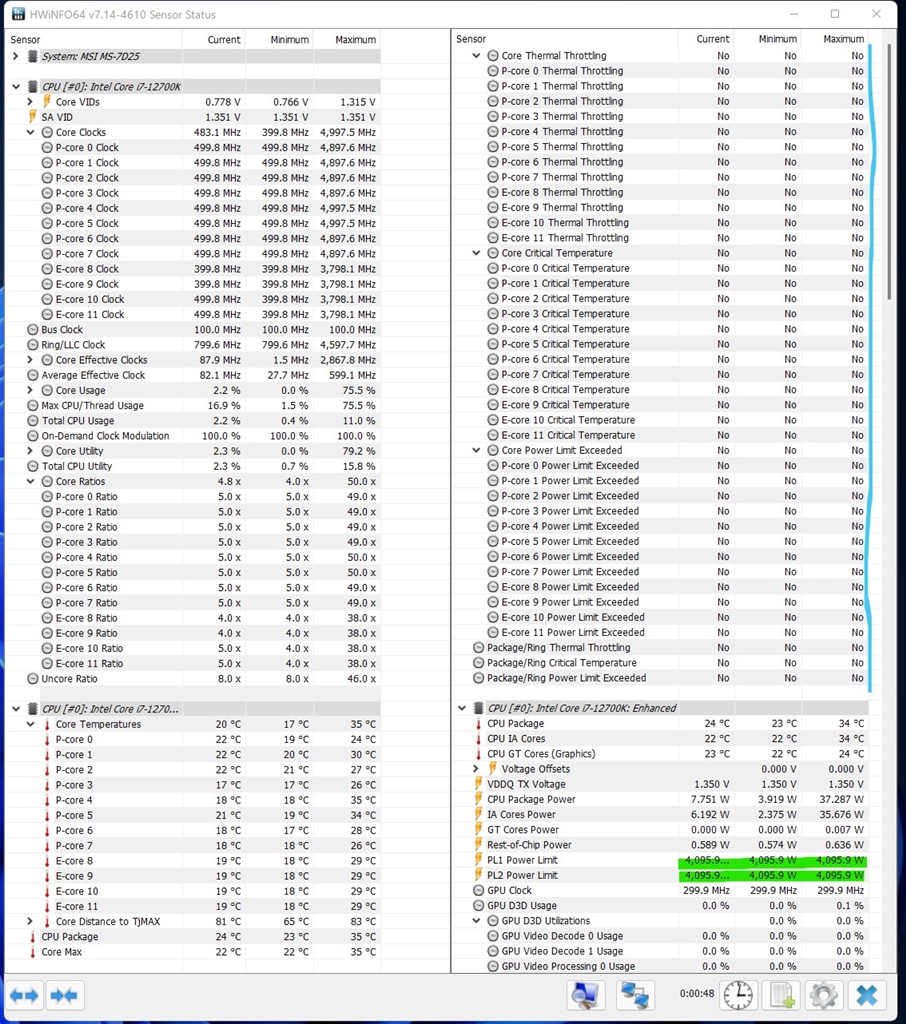Select the Max CPU/Thread Usage row
906x1024 pixels.
(193, 406)
